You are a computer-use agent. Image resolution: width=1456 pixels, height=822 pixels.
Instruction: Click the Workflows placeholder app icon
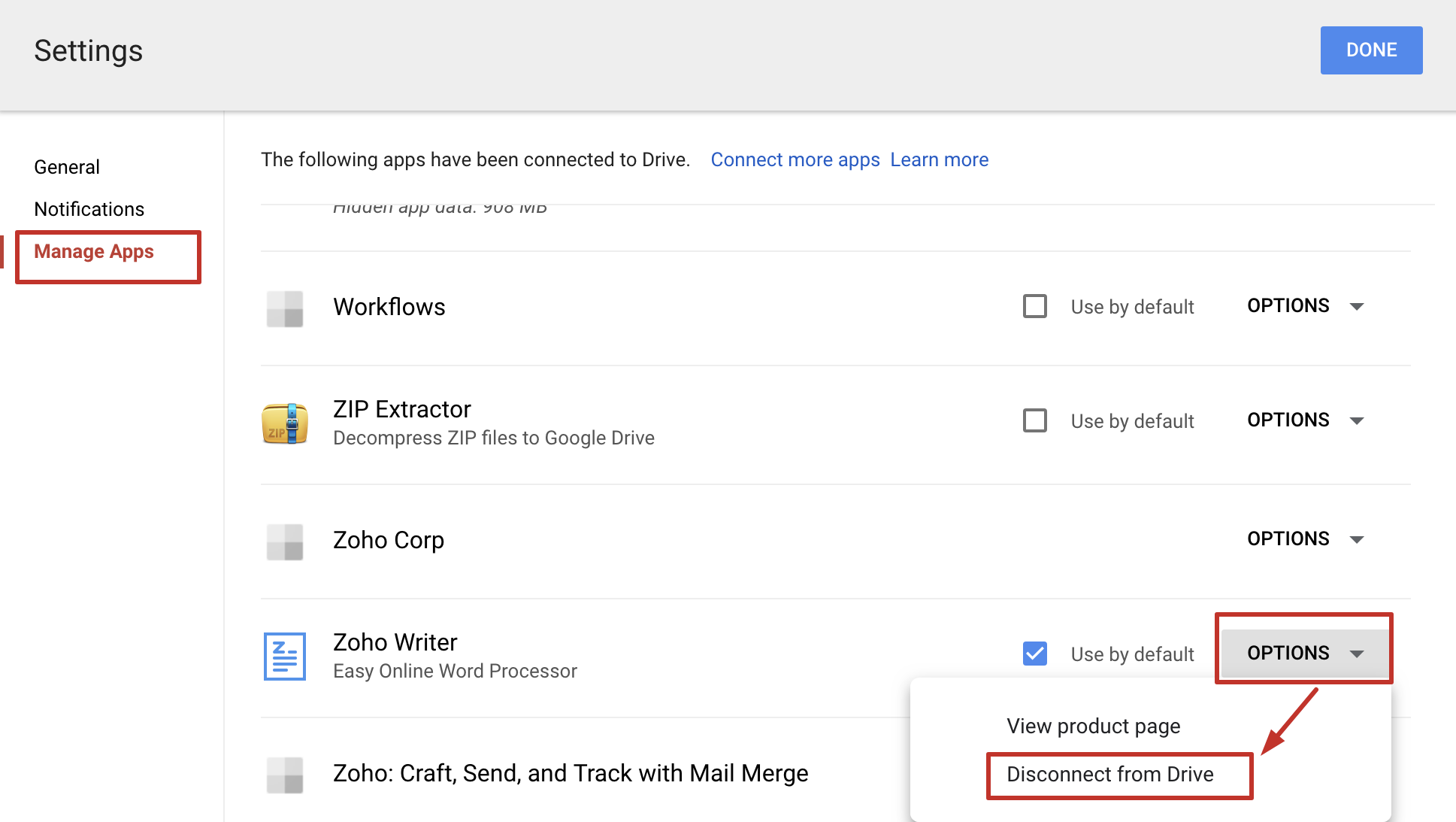284,308
